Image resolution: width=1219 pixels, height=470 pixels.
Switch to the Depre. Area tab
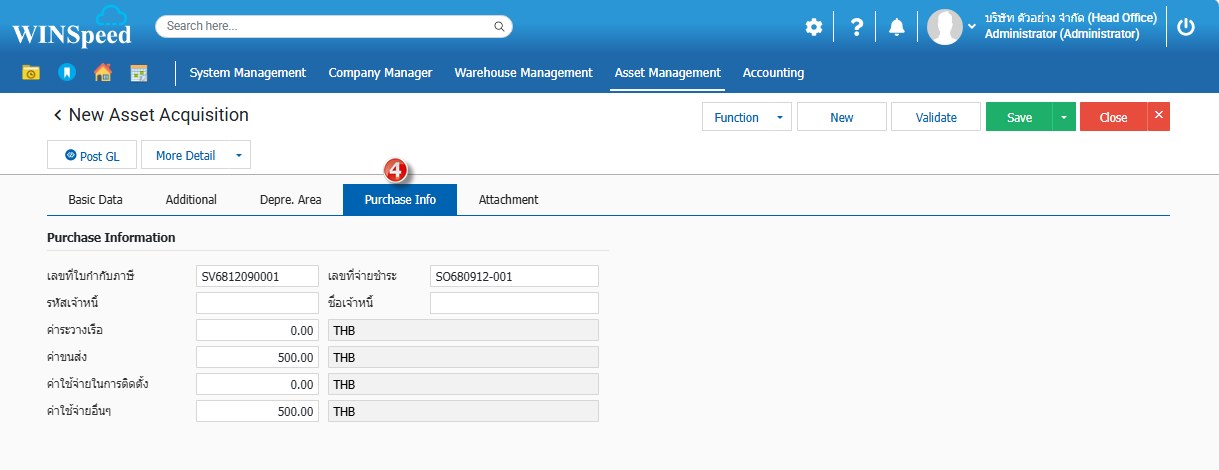pos(290,200)
